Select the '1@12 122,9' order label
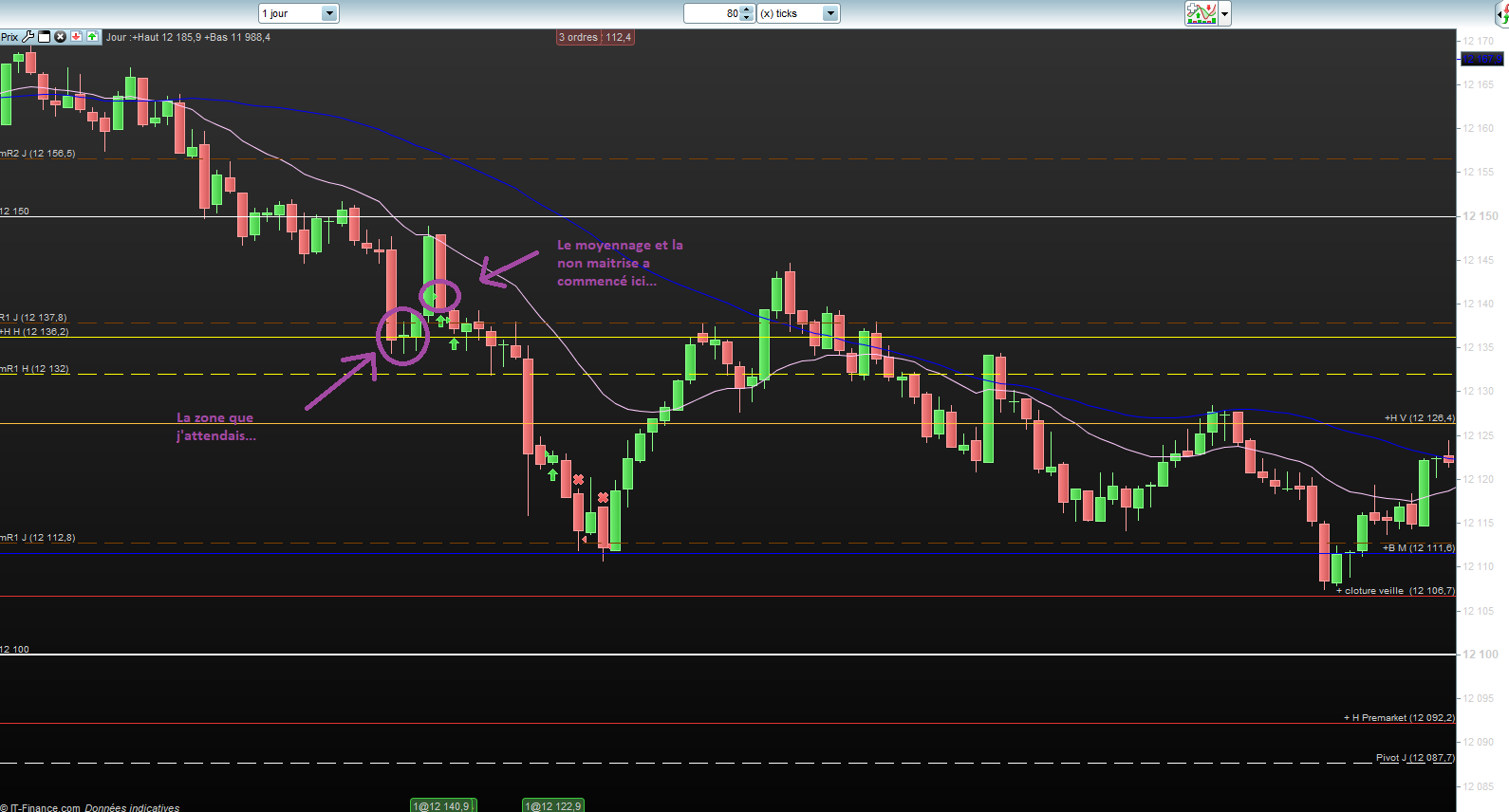The width and height of the screenshot is (1509, 812). tap(553, 806)
